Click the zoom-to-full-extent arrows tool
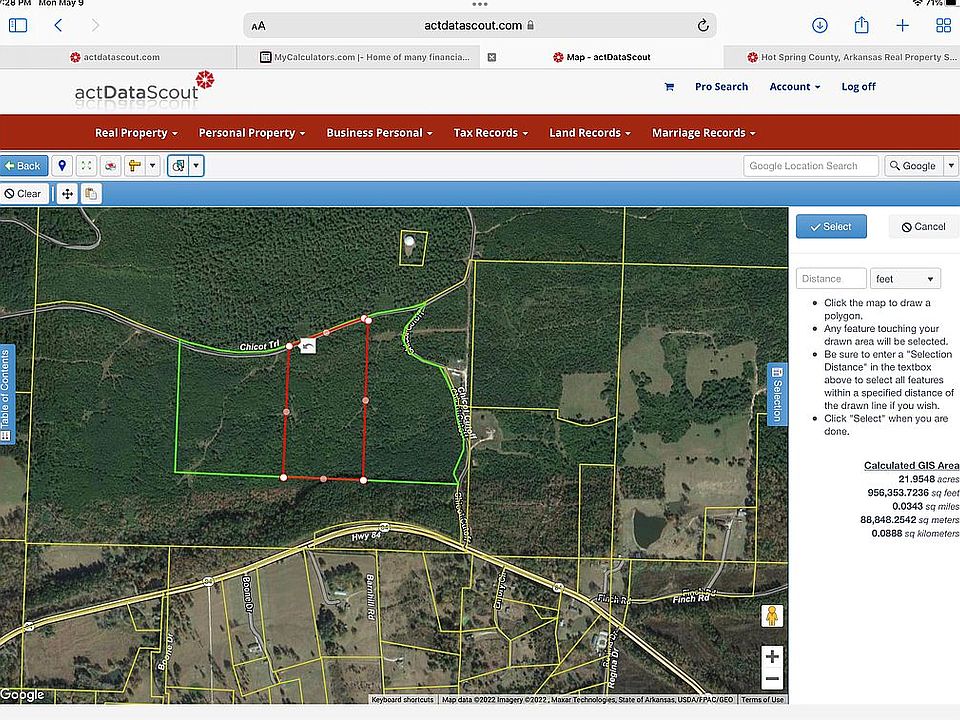 coord(86,166)
